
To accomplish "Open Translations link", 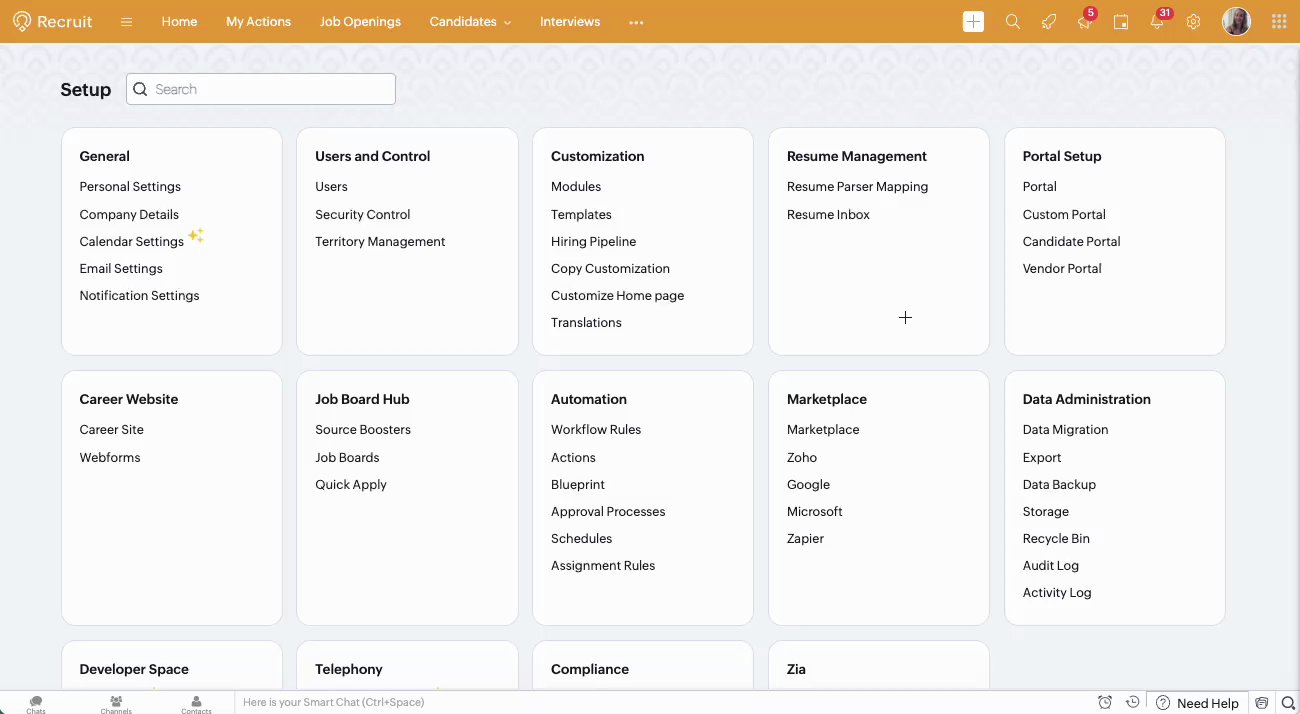I will click(x=586, y=323).
